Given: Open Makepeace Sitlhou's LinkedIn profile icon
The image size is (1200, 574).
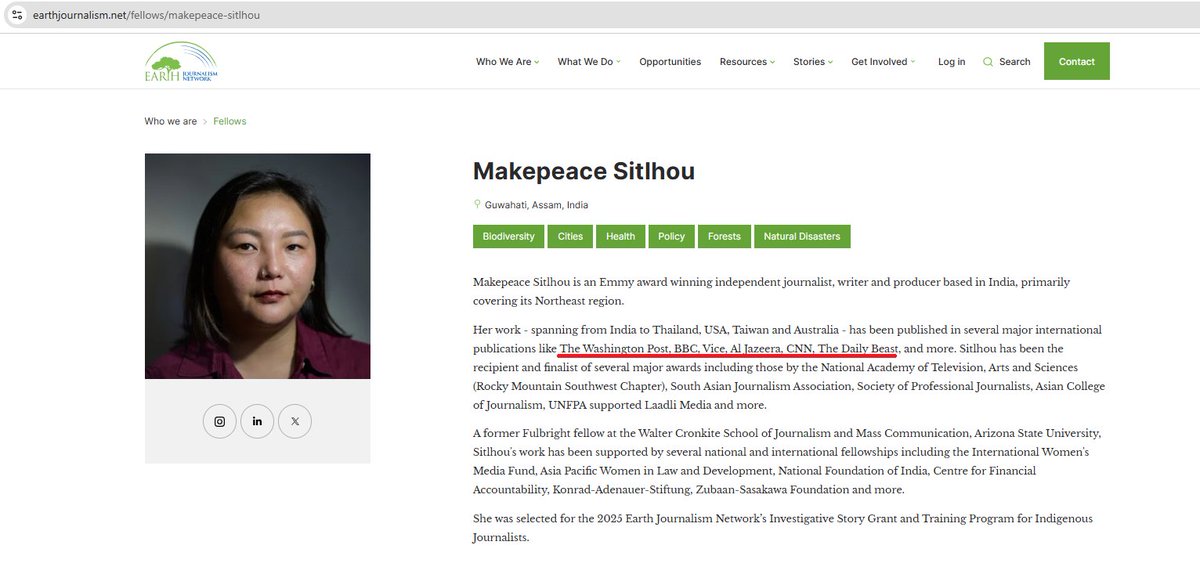Looking at the screenshot, I should pos(257,421).
